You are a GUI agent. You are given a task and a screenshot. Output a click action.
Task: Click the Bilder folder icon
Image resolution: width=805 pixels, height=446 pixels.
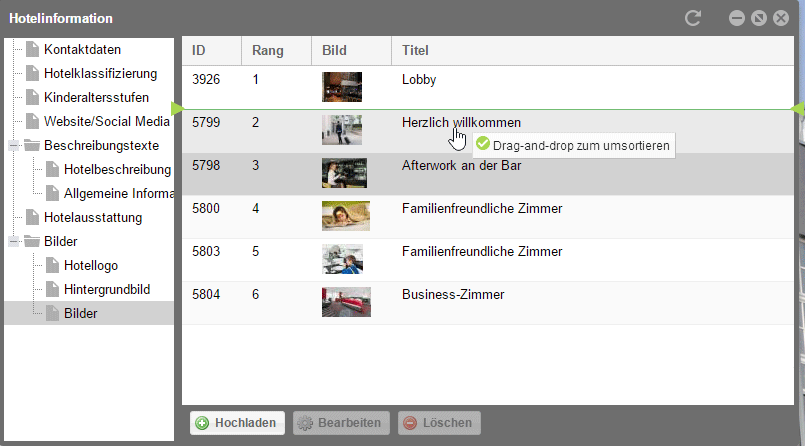[x=32, y=242]
